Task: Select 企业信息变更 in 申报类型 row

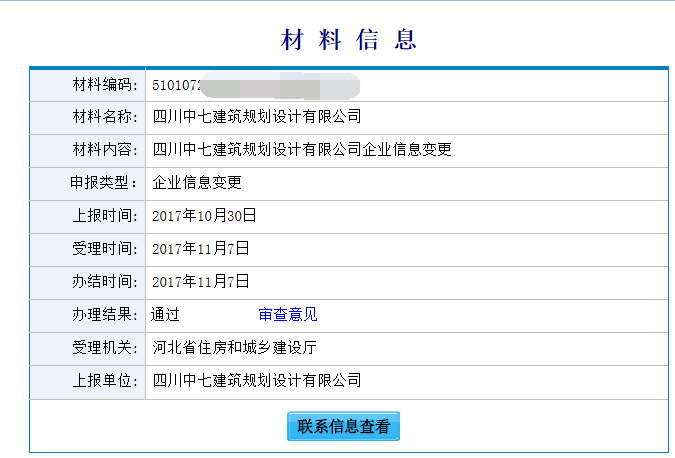Action: [197, 183]
